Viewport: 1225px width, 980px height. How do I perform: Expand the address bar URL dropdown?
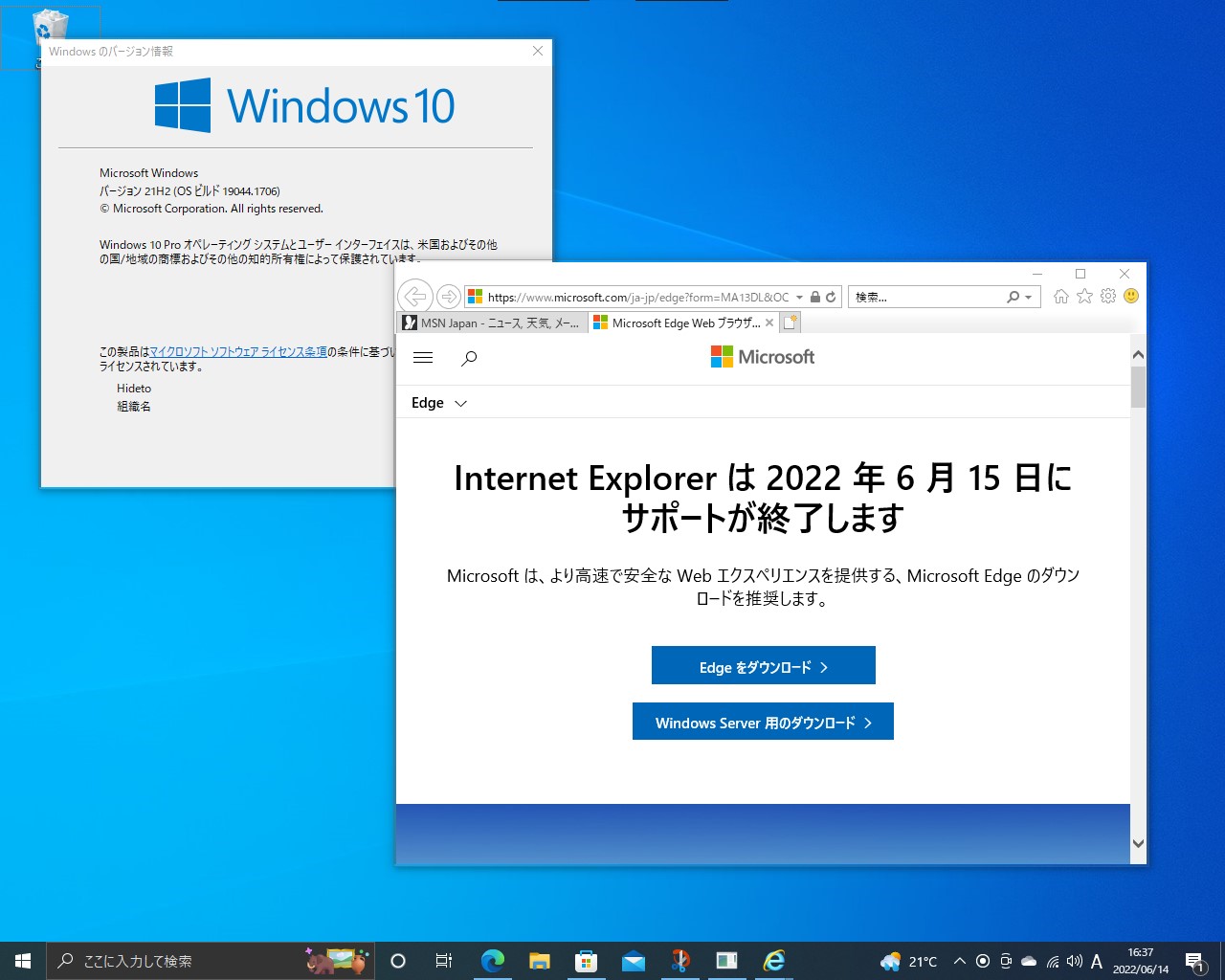pyautogui.click(x=800, y=297)
